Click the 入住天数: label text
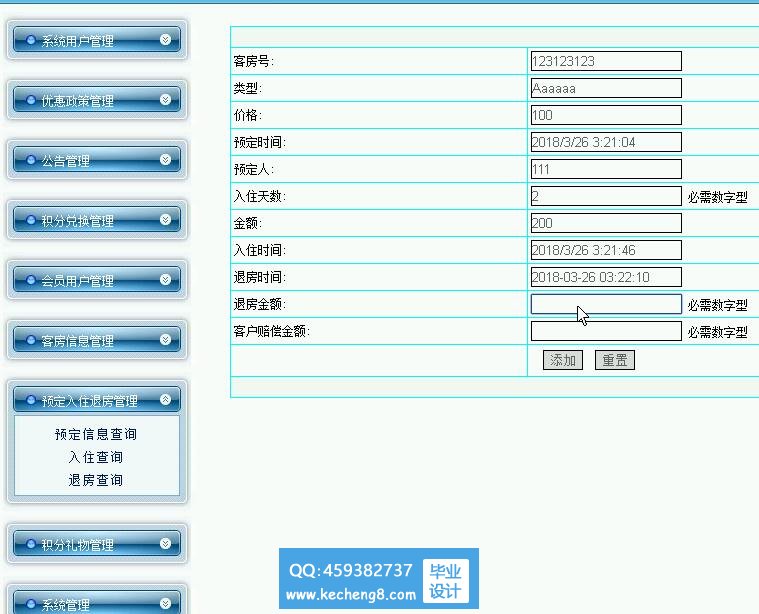Image resolution: width=759 pixels, height=614 pixels. [259, 197]
